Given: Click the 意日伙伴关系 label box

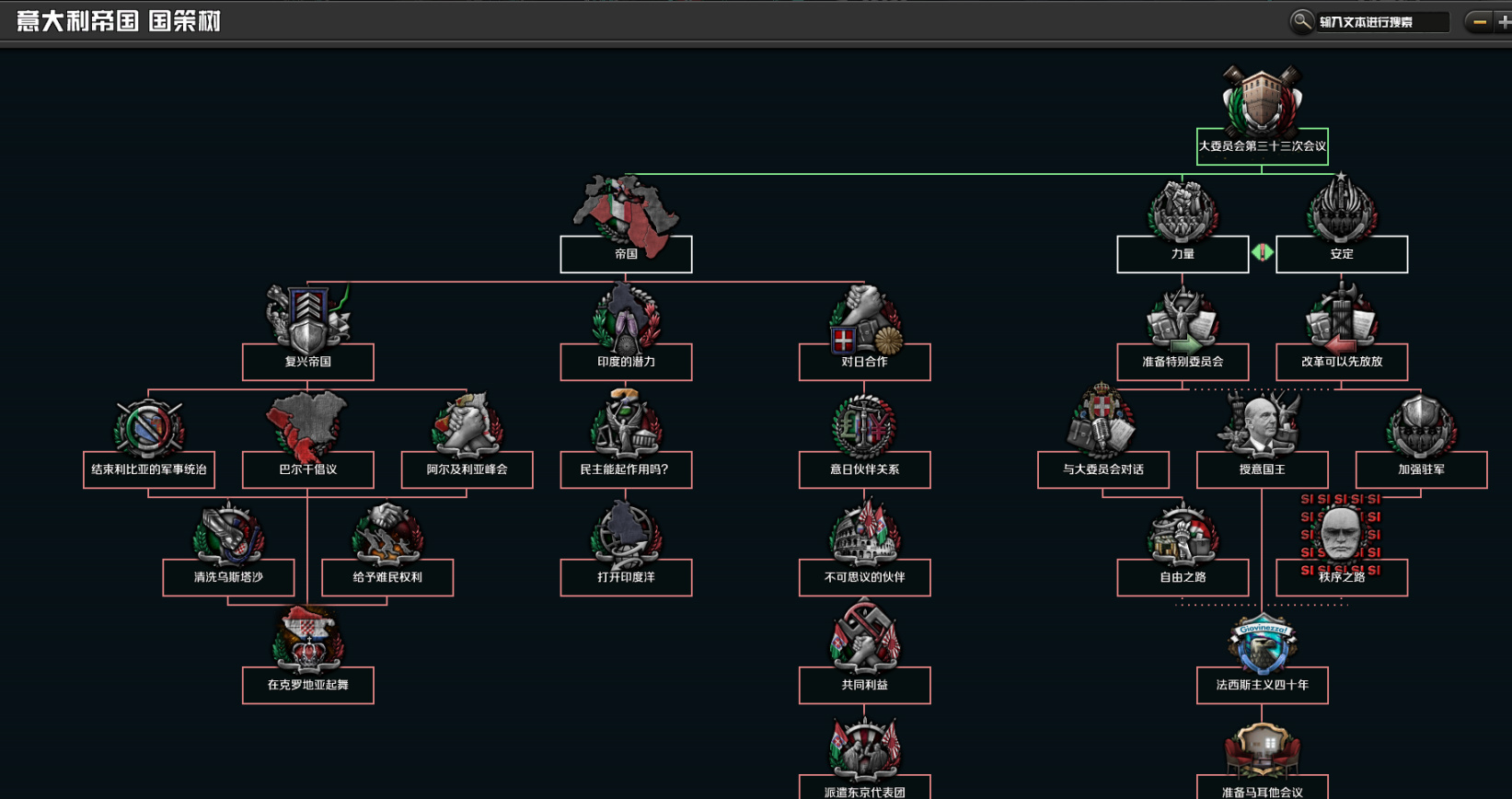Looking at the screenshot, I should (x=865, y=469).
